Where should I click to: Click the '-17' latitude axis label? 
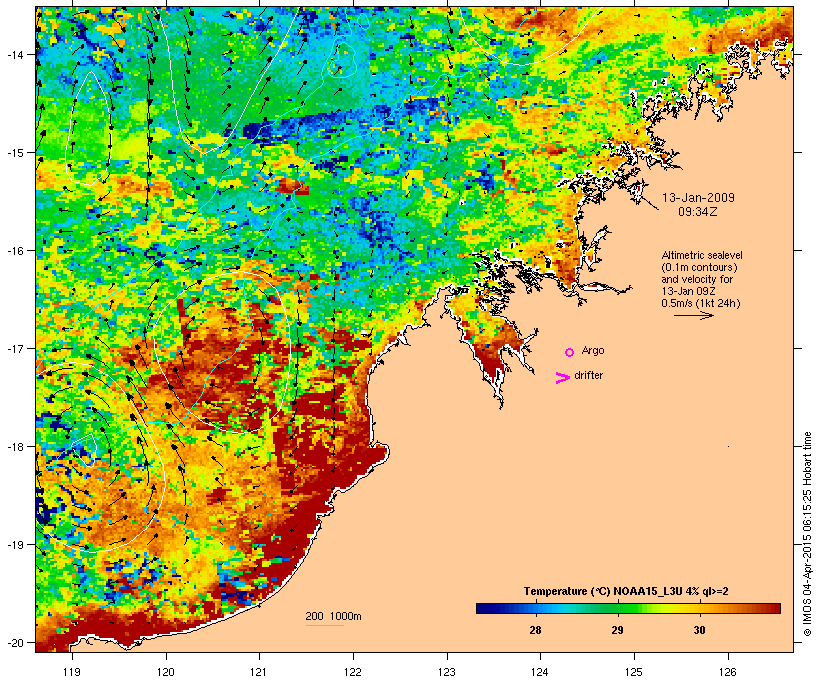15,348
